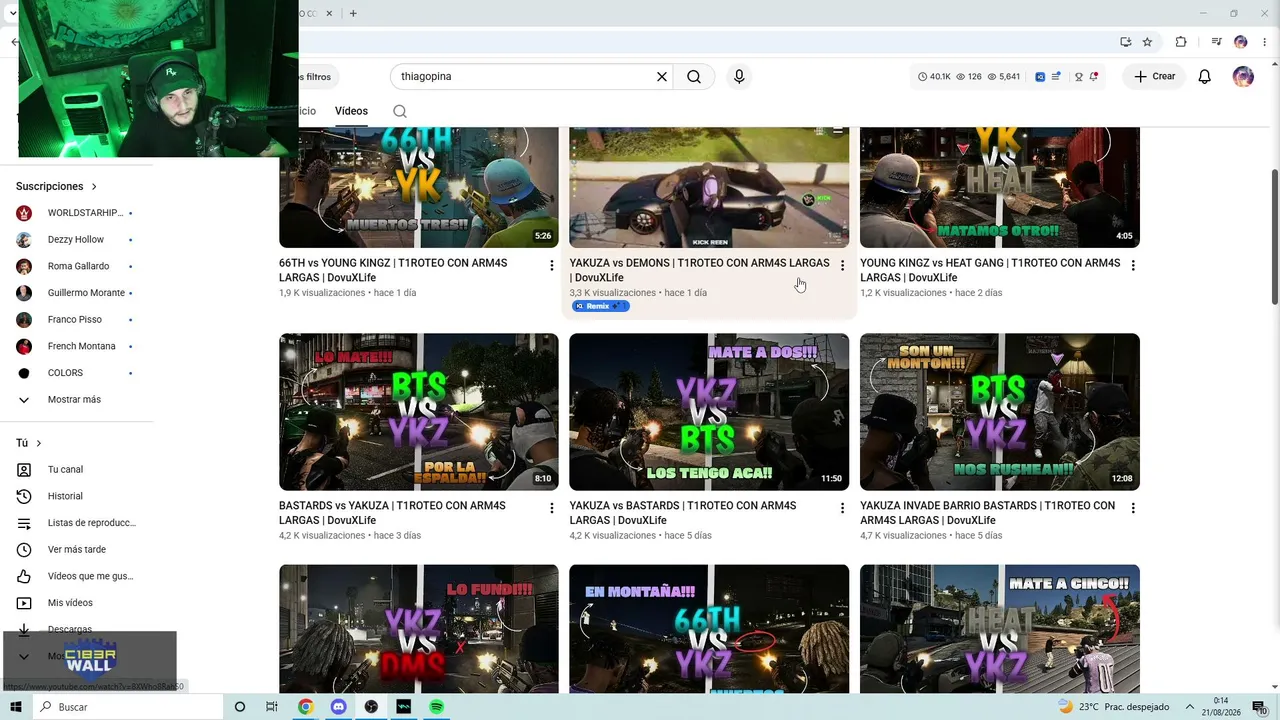Image resolution: width=1280 pixels, height=720 pixels.
Task: Start voice search with the microphone
Action: pos(739,77)
